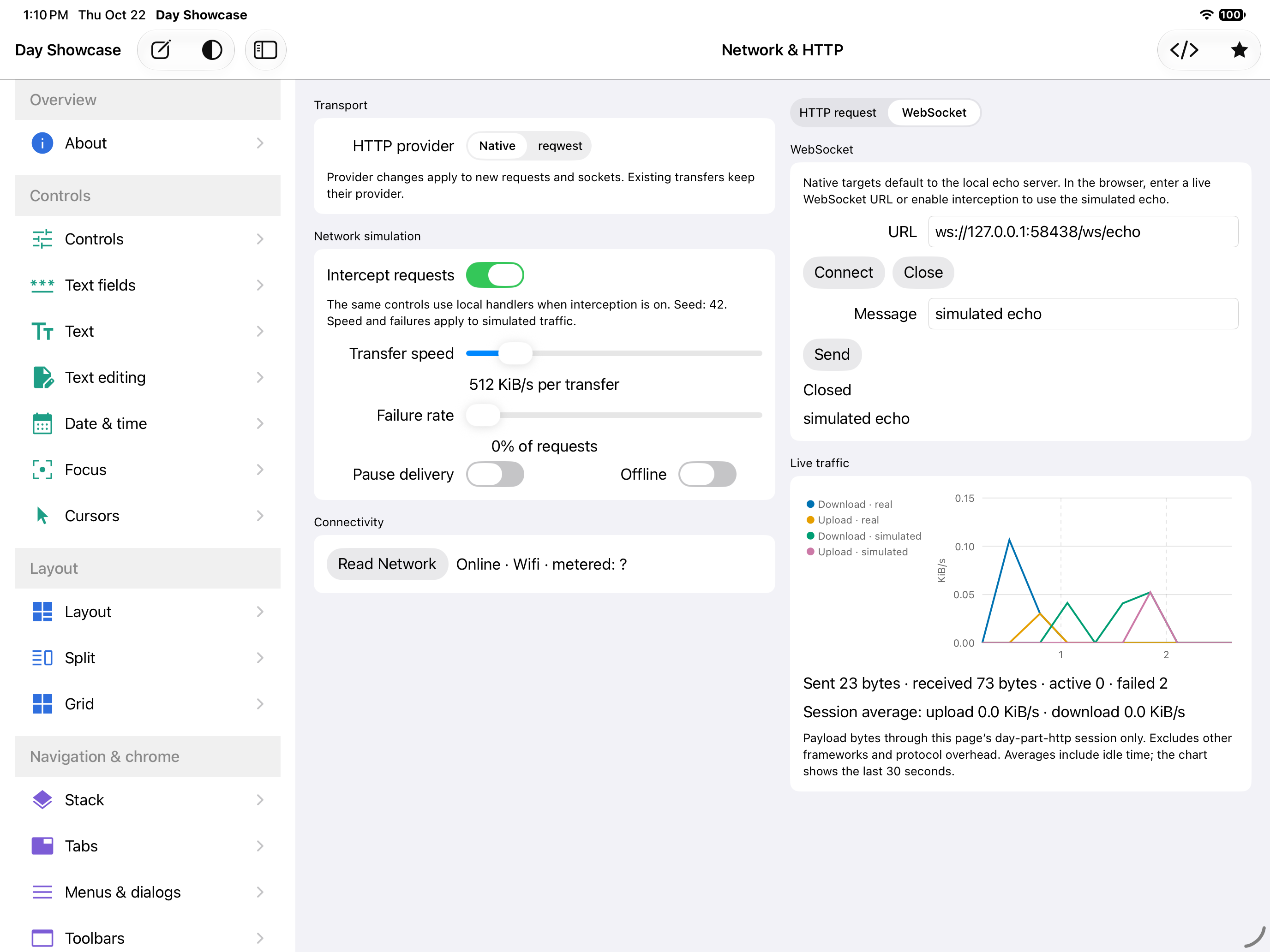Click the About info icon
Image resolution: width=1270 pixels, height=952 pixels.
tap(42, 143)
